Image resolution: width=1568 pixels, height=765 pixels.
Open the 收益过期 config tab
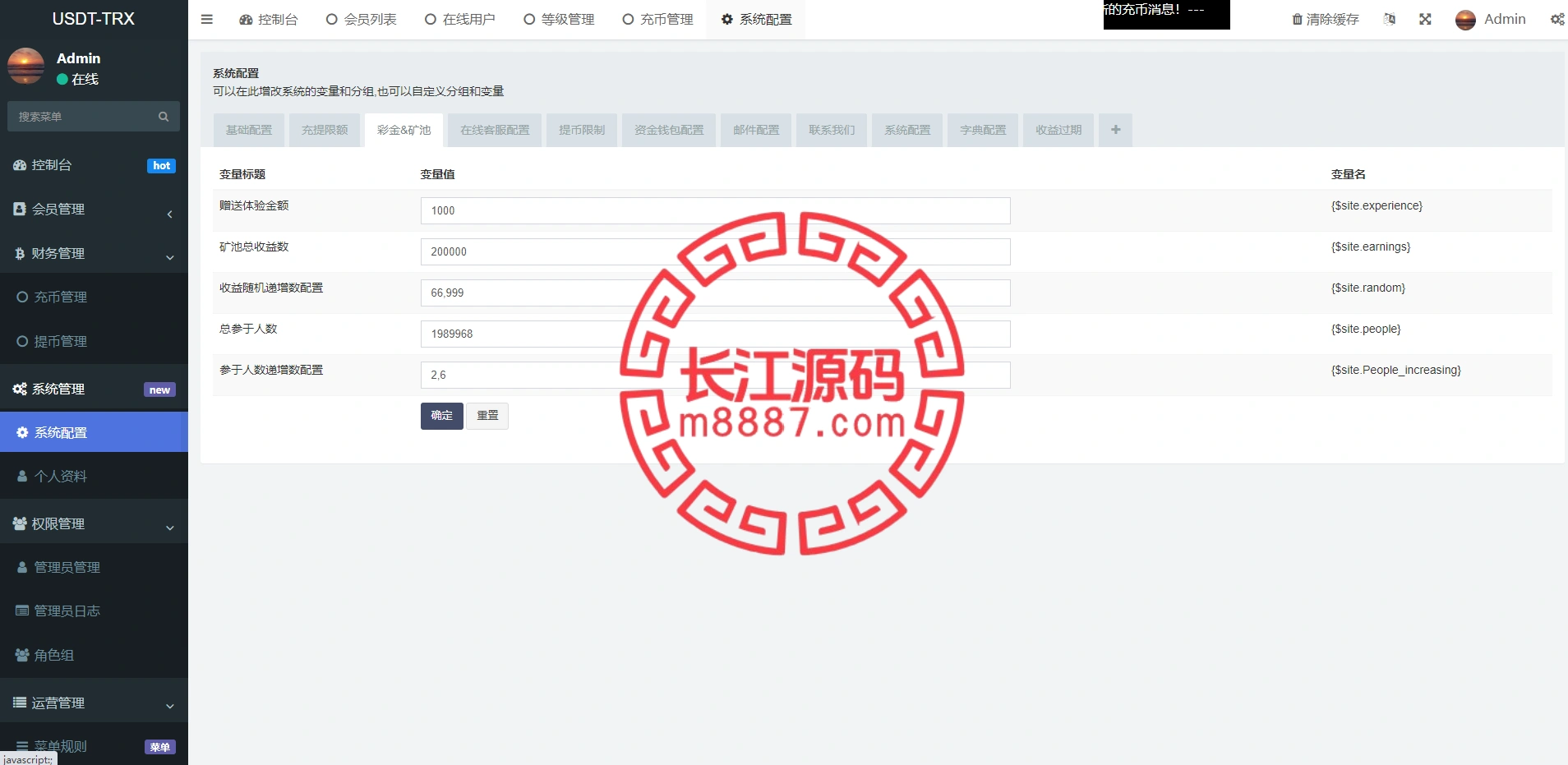click(1058, 130)
